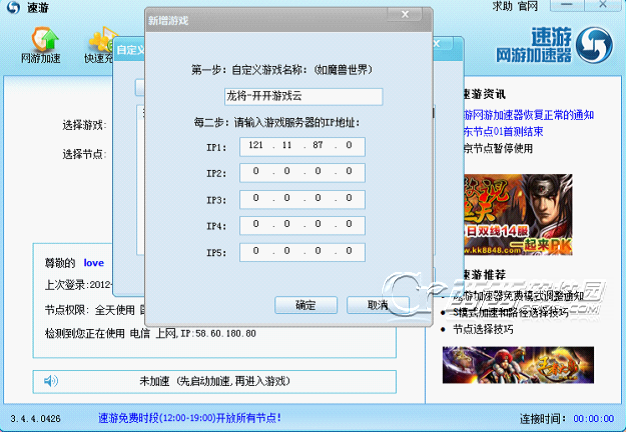Click the 速游推荐 section heading
The height and width of the screenshot is (432, 626).
click(484, 275)
